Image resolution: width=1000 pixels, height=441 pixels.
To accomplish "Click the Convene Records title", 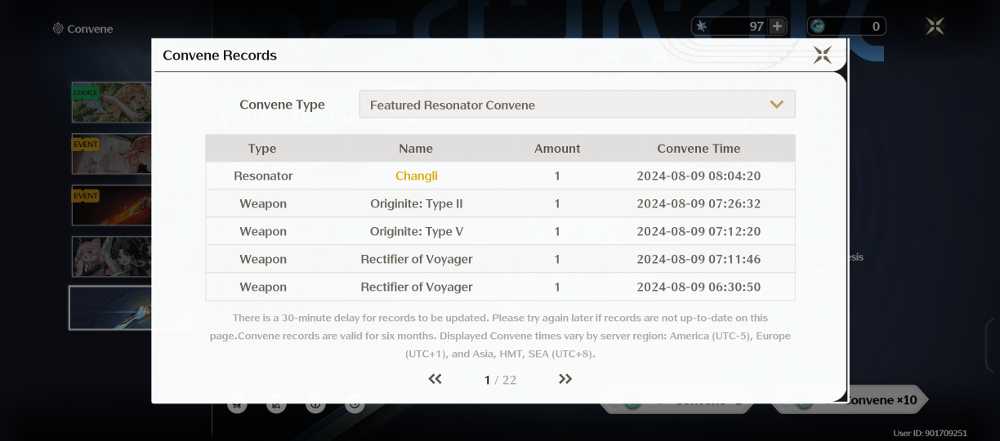I will (x=219, y=56).
